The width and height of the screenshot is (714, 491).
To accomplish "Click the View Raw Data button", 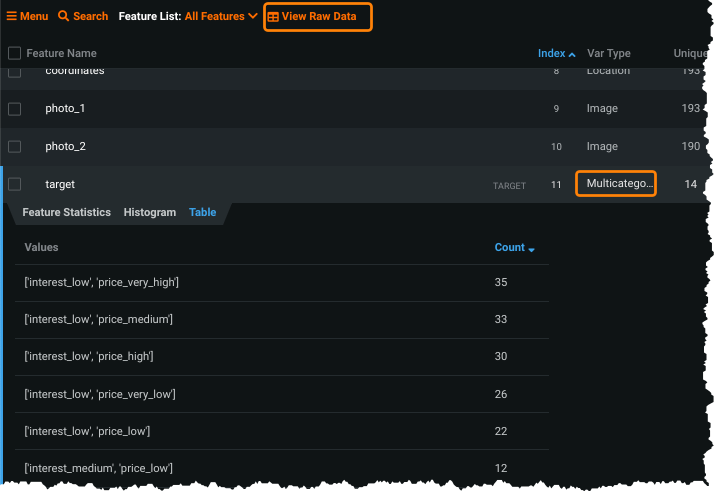I will coord(318,17).
